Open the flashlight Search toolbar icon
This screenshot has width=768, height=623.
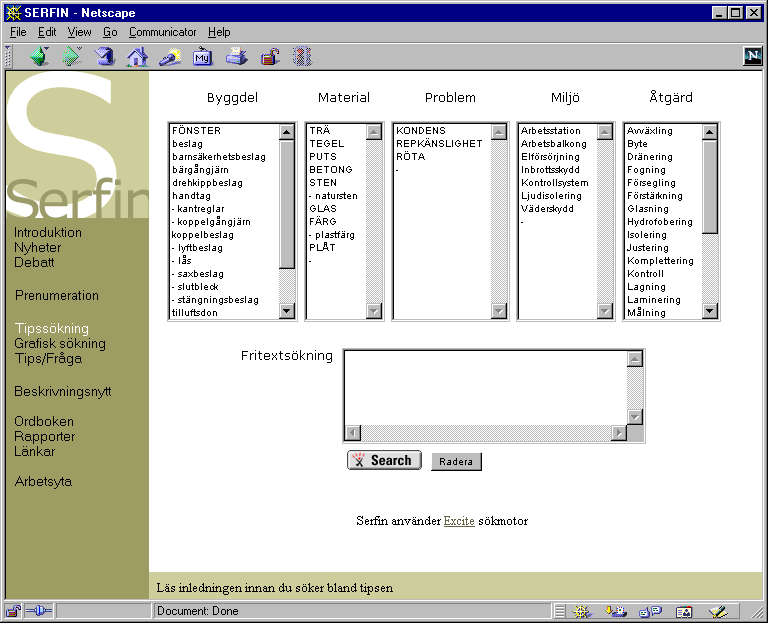click(x=169, y=56)
